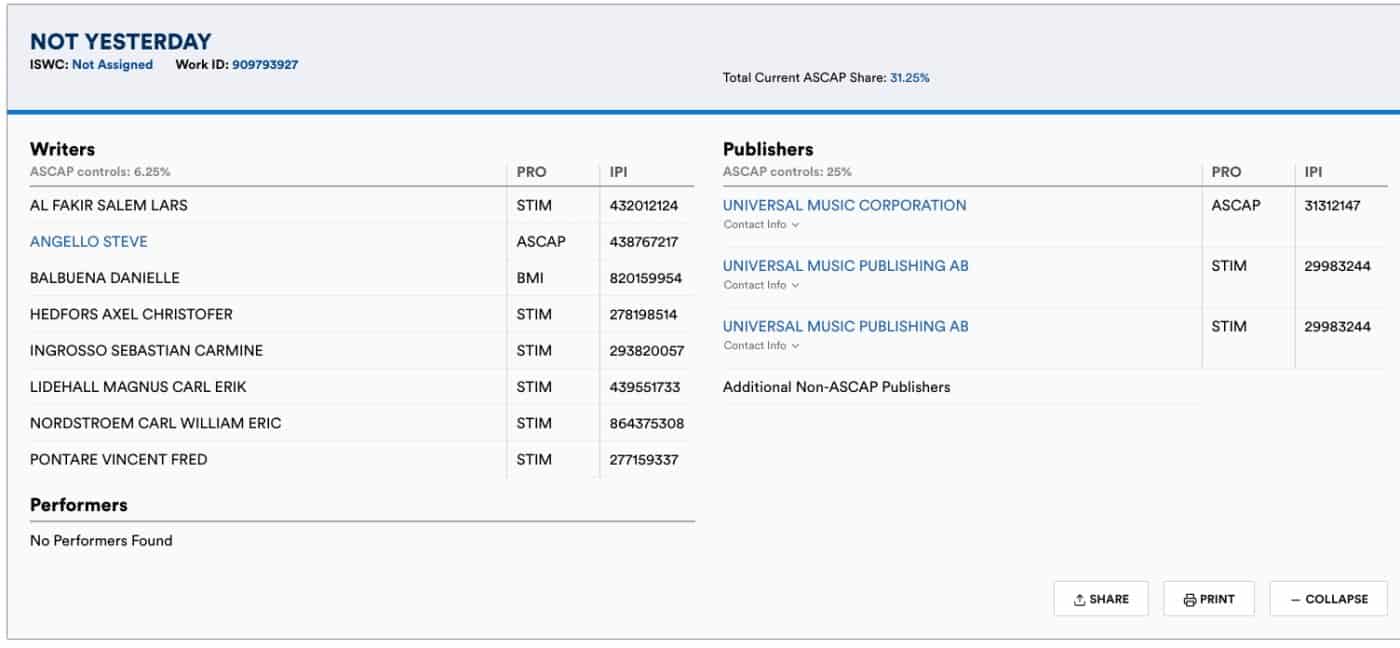The height and width of the screenshot is (648, 1400).
Task: Click the ISWC Not Assigned value
Action: click(x=112, y=65)
